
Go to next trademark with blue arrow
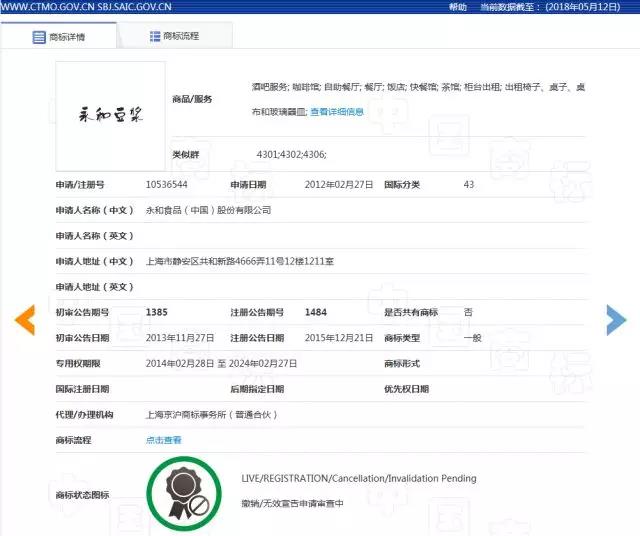[x=616, y=320]
